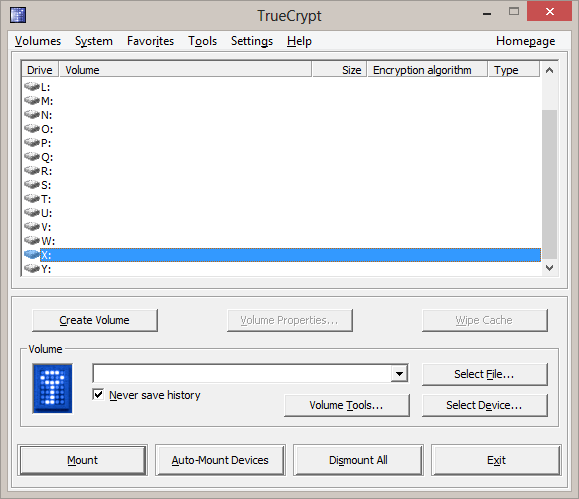Click the Volume Tools... button
Image resolution: width=579 pixels, height=499 pixels.
click(x=346, y=405)
